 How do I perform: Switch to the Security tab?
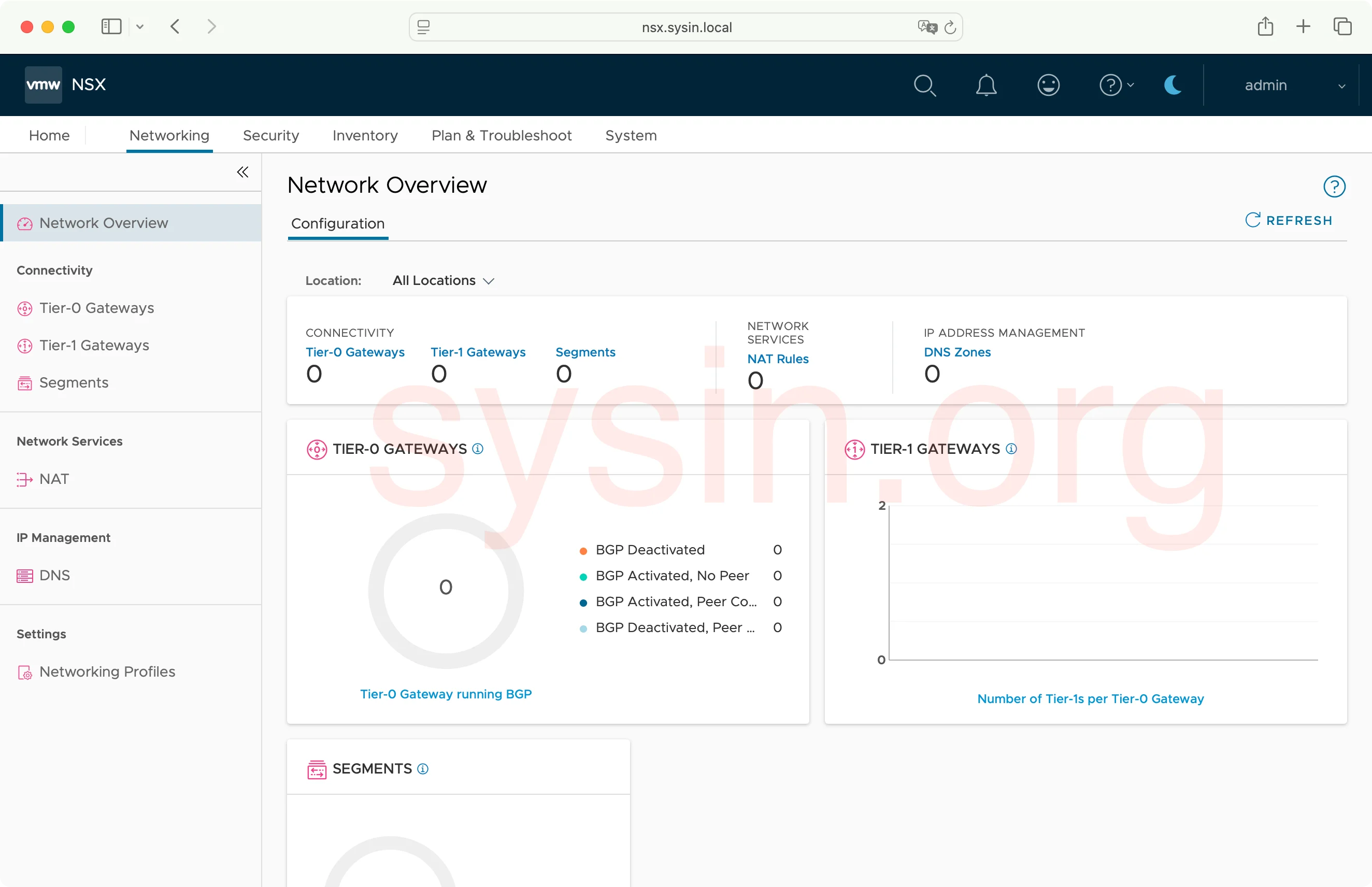[270, 135]
